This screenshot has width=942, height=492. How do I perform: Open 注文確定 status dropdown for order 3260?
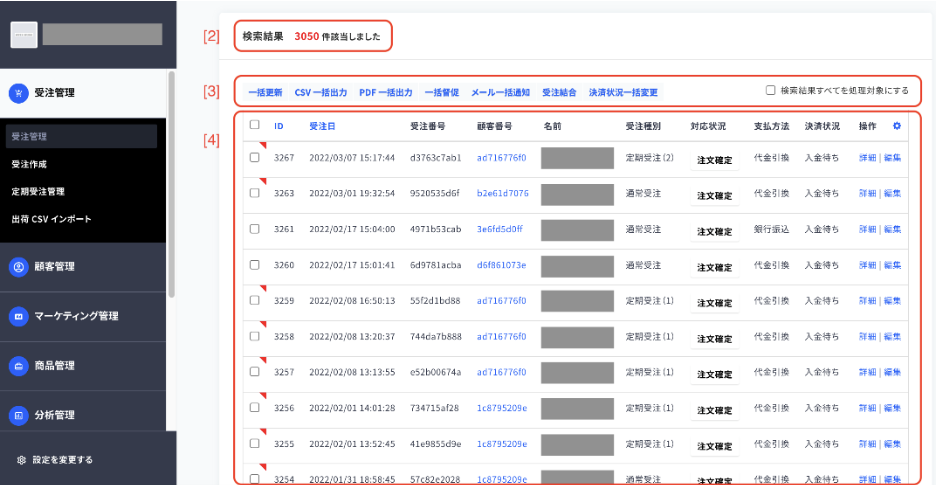(x=714, y=267)
